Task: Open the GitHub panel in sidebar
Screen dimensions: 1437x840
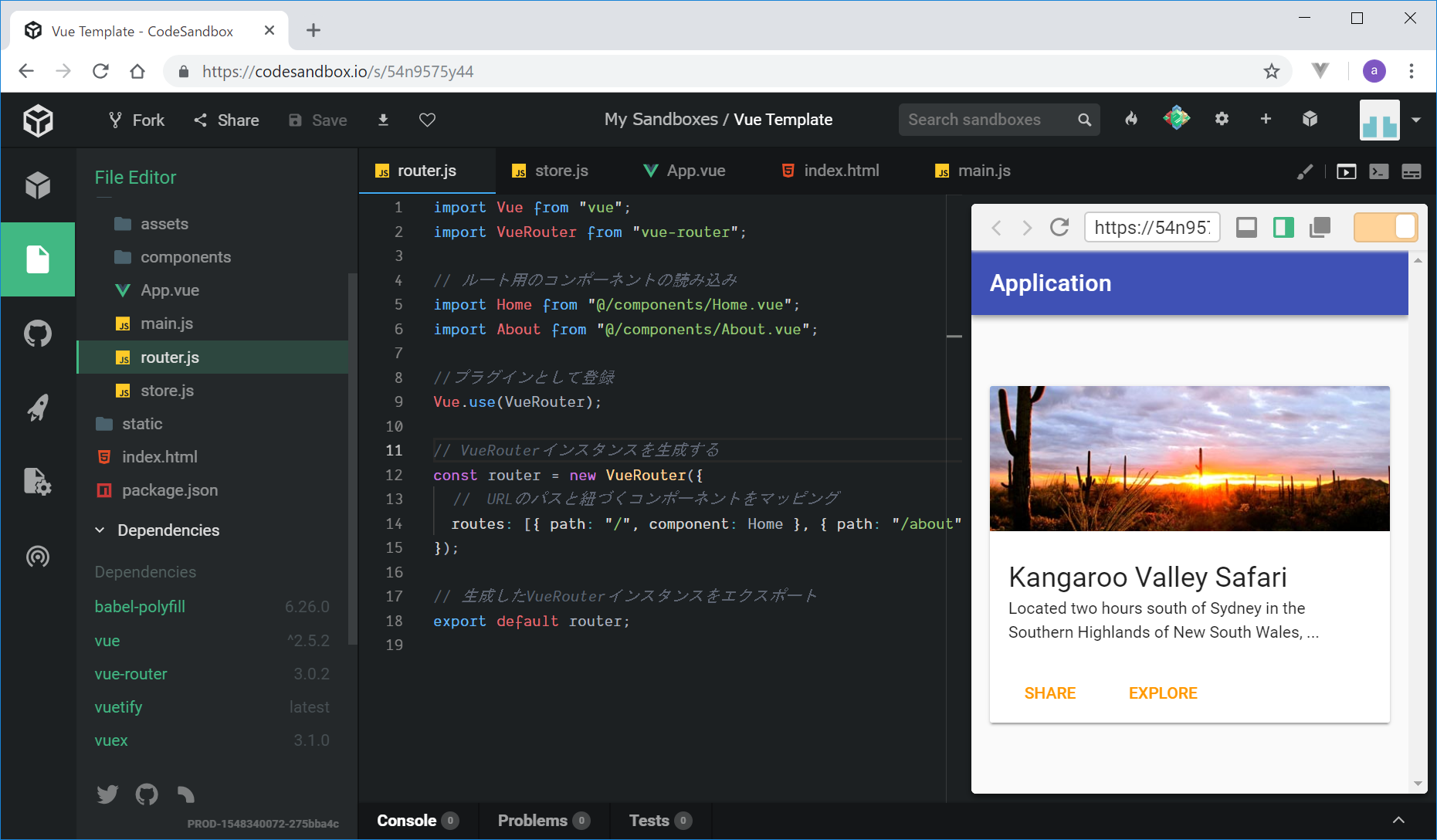Action: point(37,334)
